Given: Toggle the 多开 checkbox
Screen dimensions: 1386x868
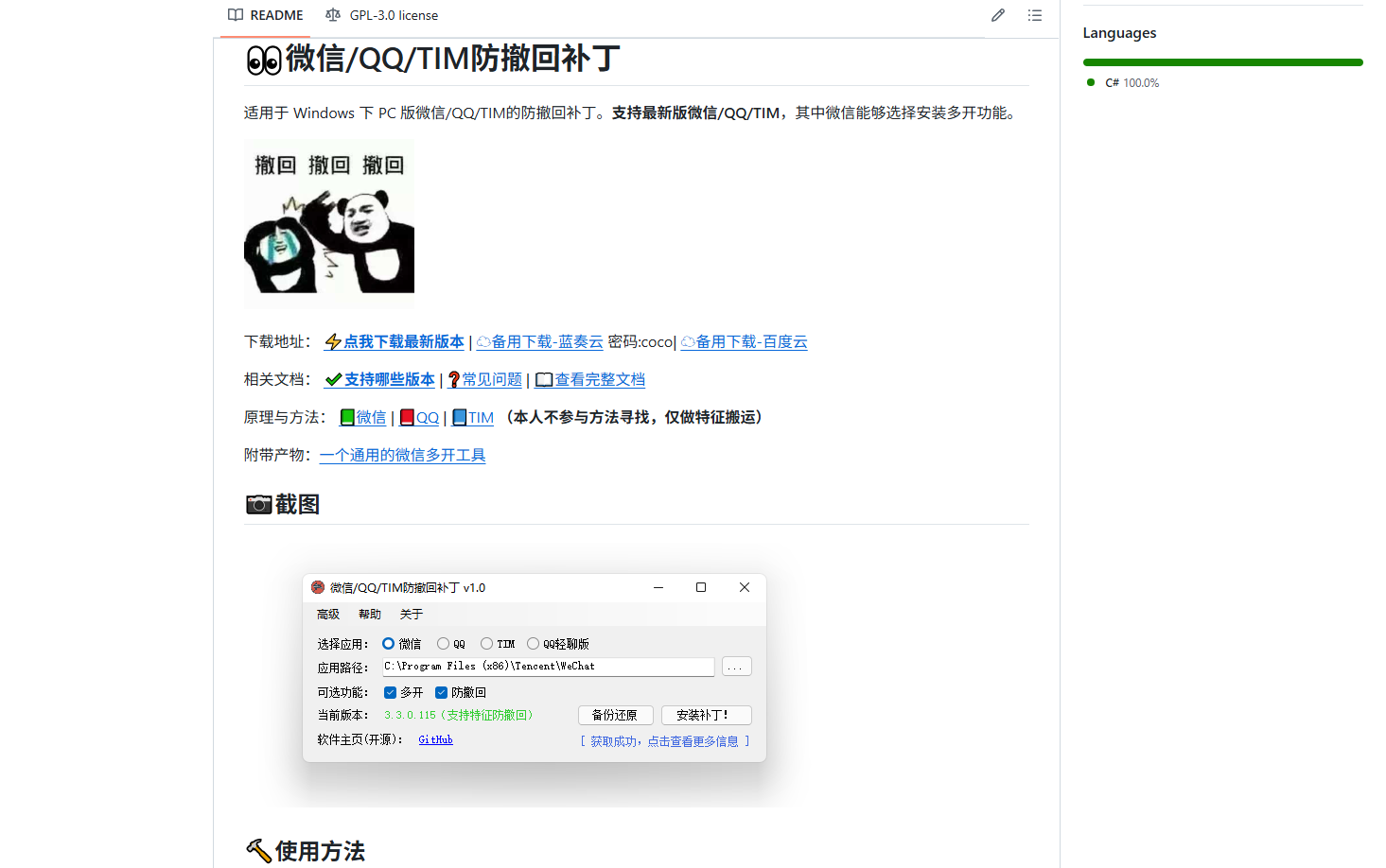Looking at the screenshot, I should [390, 693].
